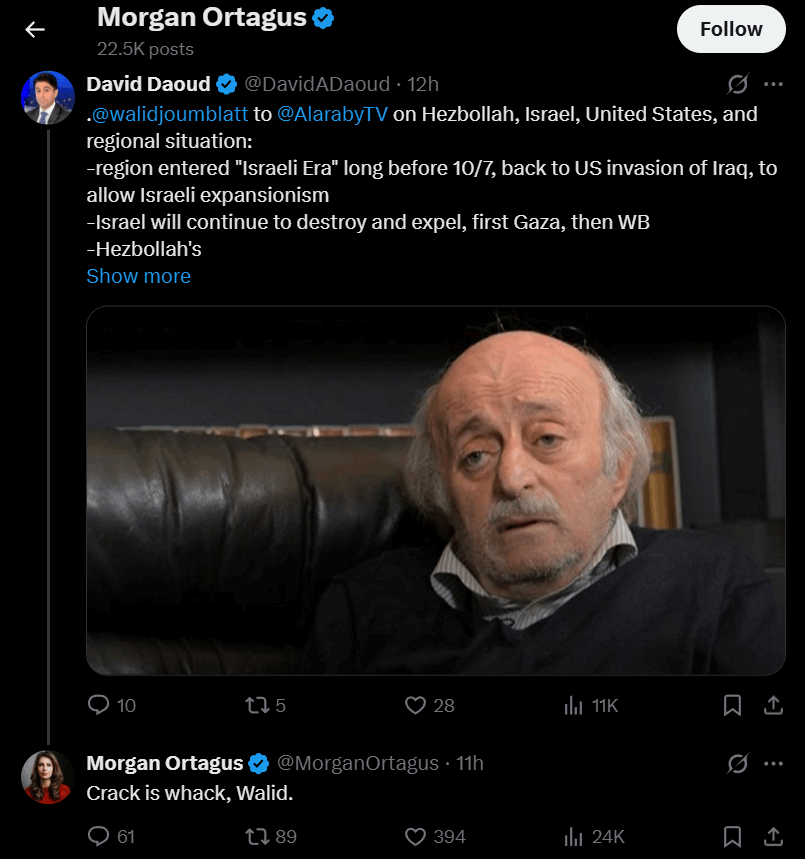This screenshot has height=859, width=805.
Task: Bookmark Morgan Ortagus's reply
Action: (x=732, y=836)
